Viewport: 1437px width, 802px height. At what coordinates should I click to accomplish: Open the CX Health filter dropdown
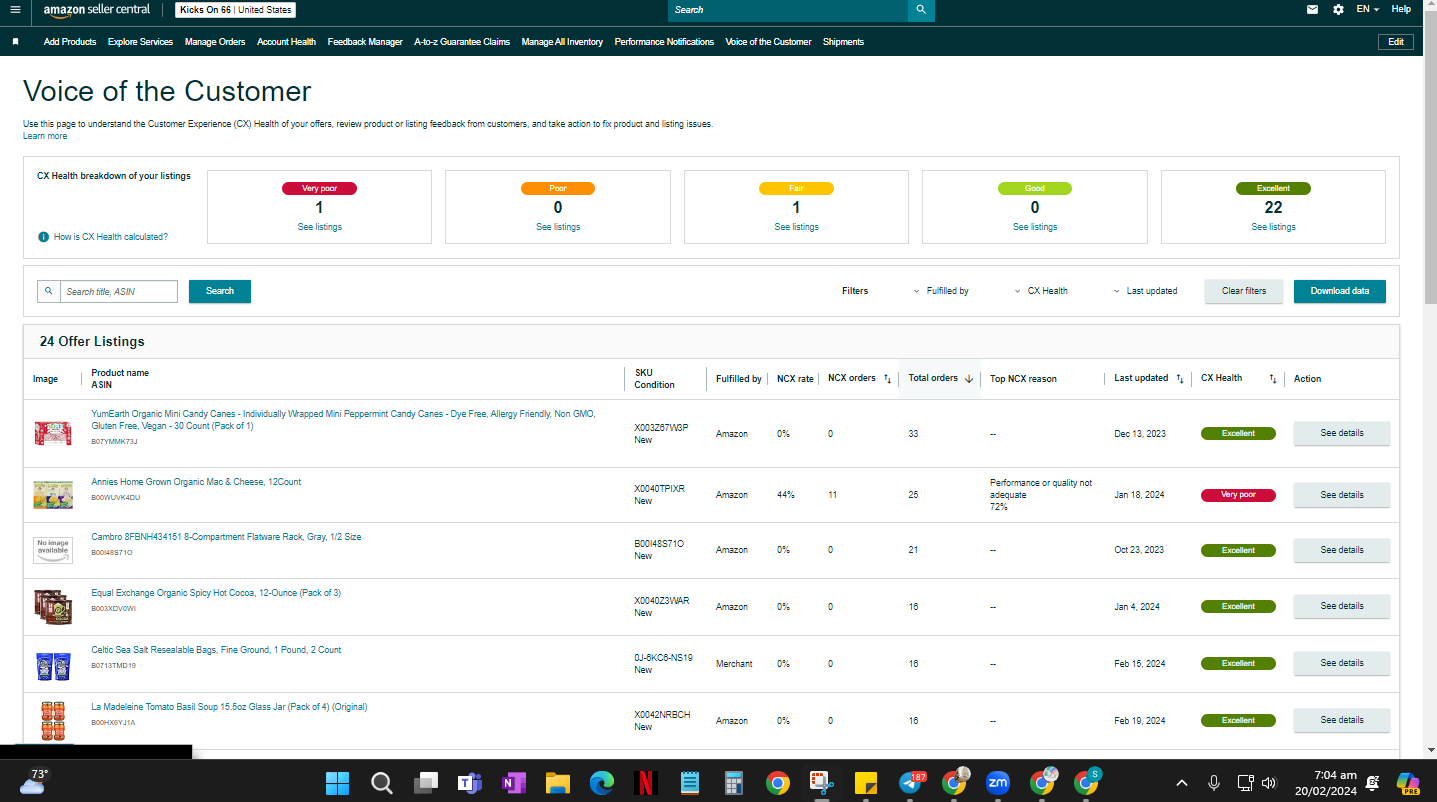pyautogui.click(x=1040, y=291)
